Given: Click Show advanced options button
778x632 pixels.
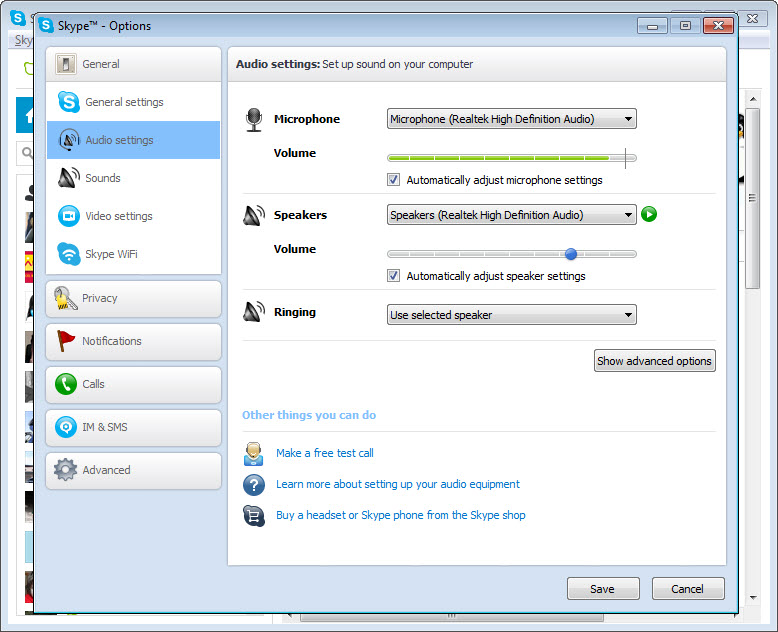Looking at the screenshot, I should pos(654,361).
